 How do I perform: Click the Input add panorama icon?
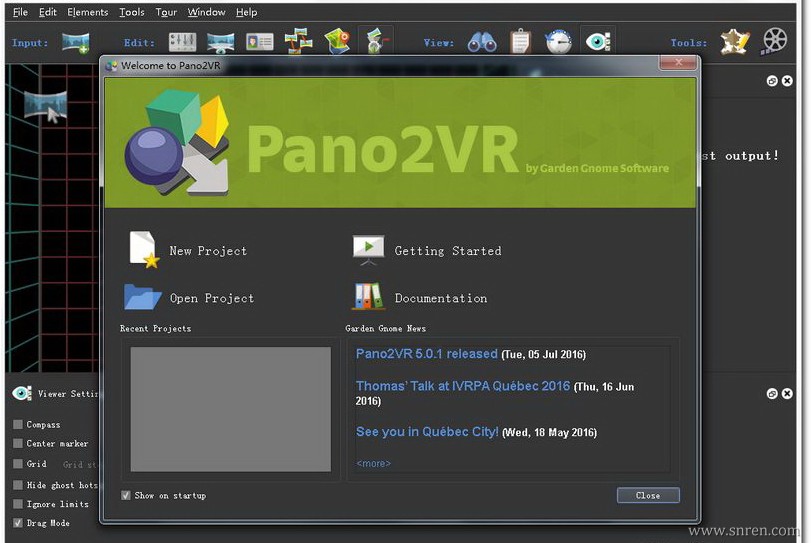[76, 42]
